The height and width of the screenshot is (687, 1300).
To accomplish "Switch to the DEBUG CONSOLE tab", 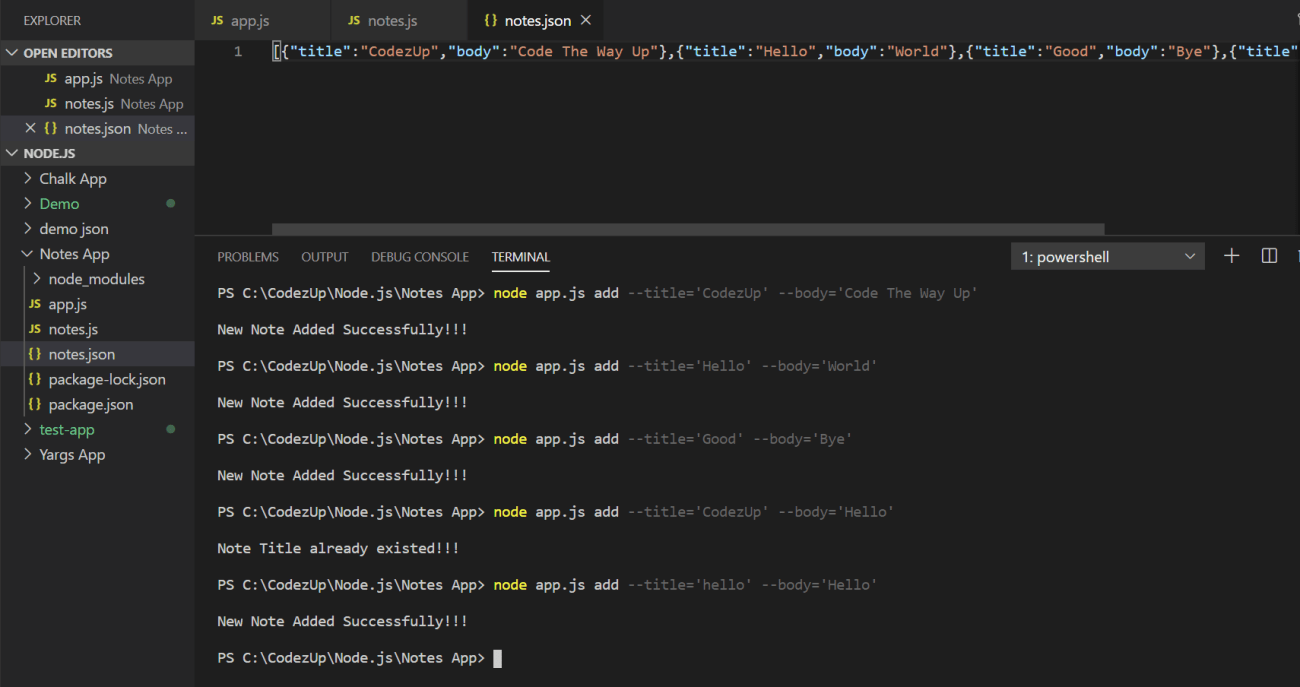I will (419, 256).
